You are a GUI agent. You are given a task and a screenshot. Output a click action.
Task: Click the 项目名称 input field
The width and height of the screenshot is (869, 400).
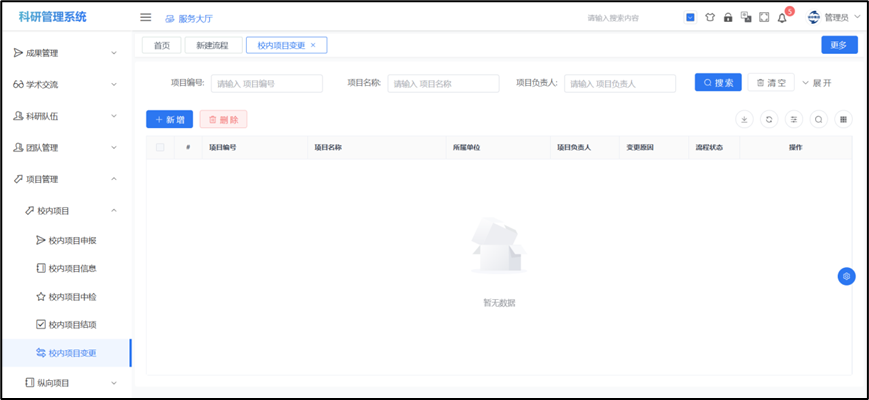click(443, 84)
